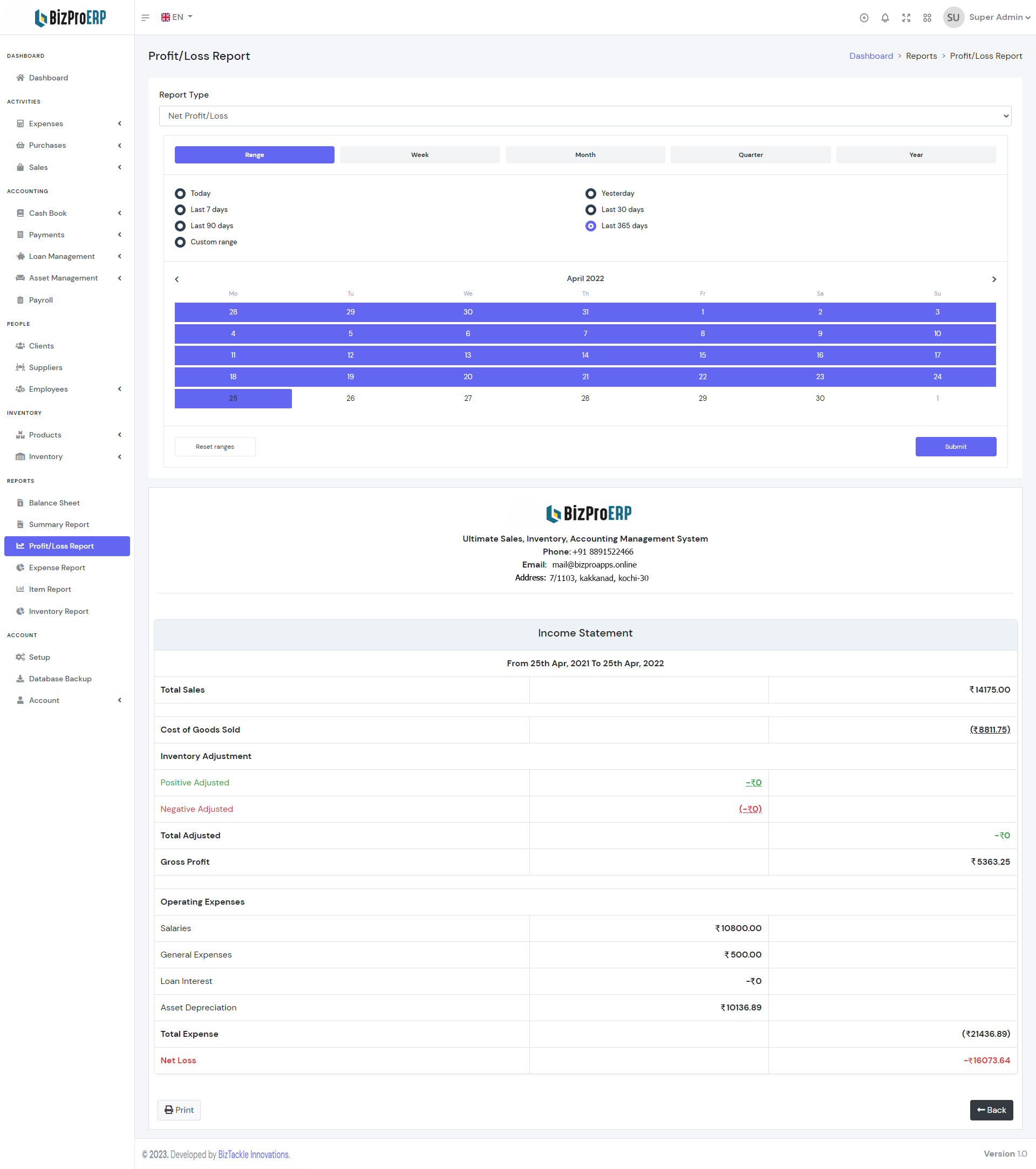Switch to the Range tab
Viewport: 1036px width, 1169px height.
tap(255, 155)
